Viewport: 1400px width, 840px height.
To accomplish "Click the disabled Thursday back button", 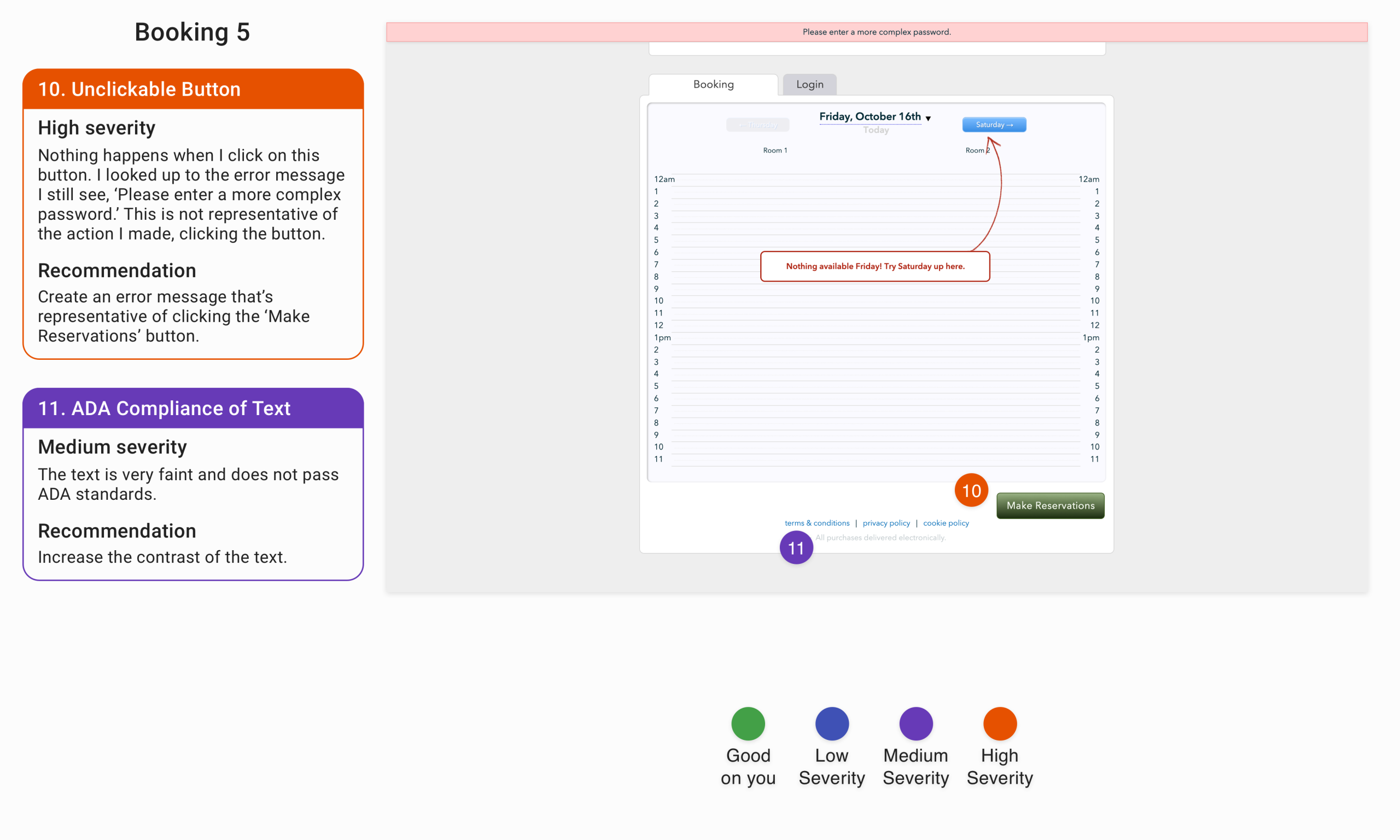I will (757, 125).
